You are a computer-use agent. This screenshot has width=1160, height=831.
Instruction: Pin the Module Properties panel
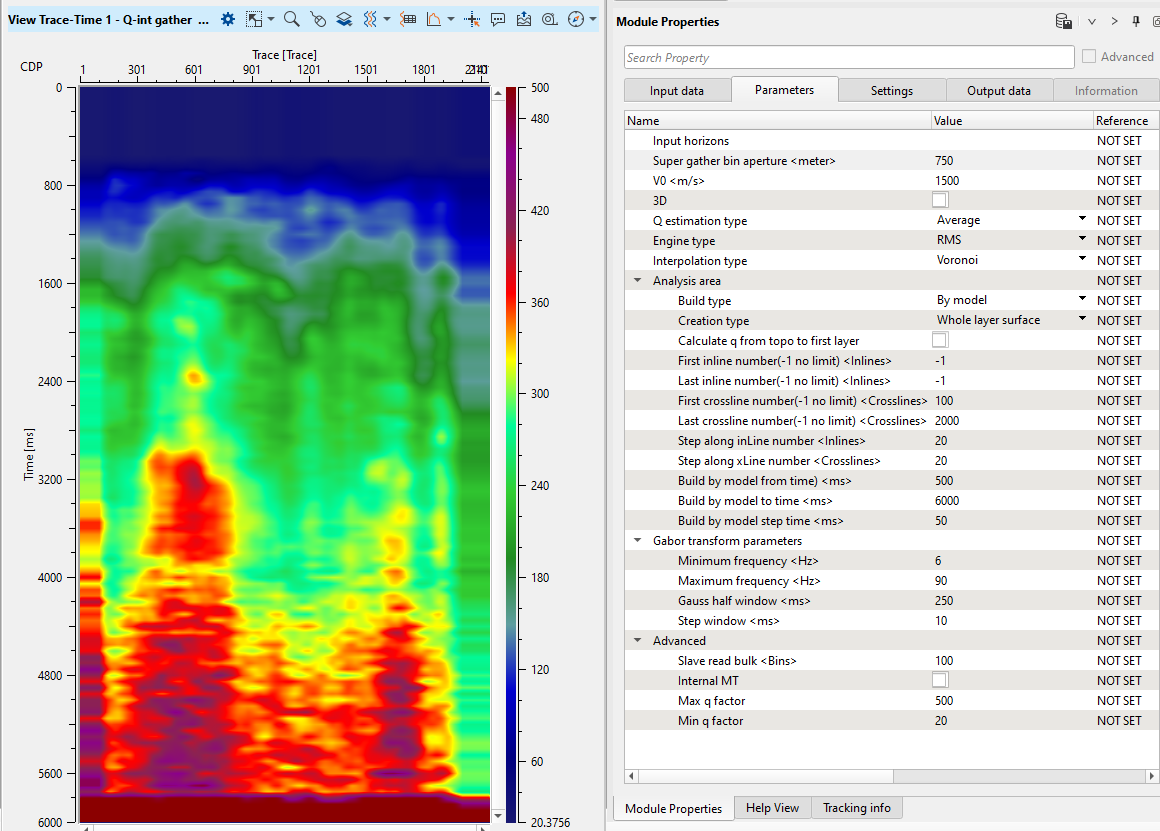click(x=1136, y=21)
